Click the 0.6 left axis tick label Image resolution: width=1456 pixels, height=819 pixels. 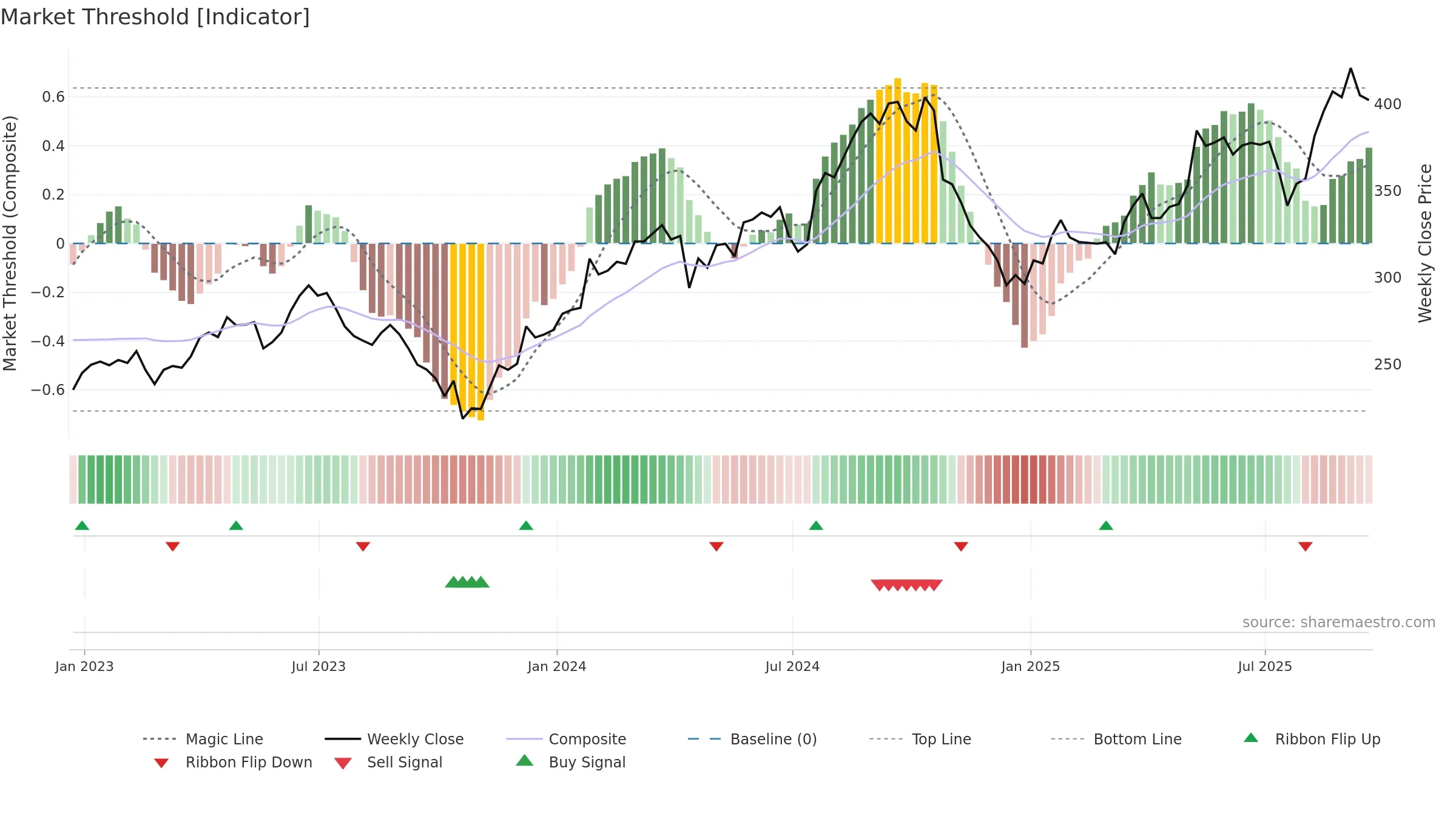click(53, 97)
